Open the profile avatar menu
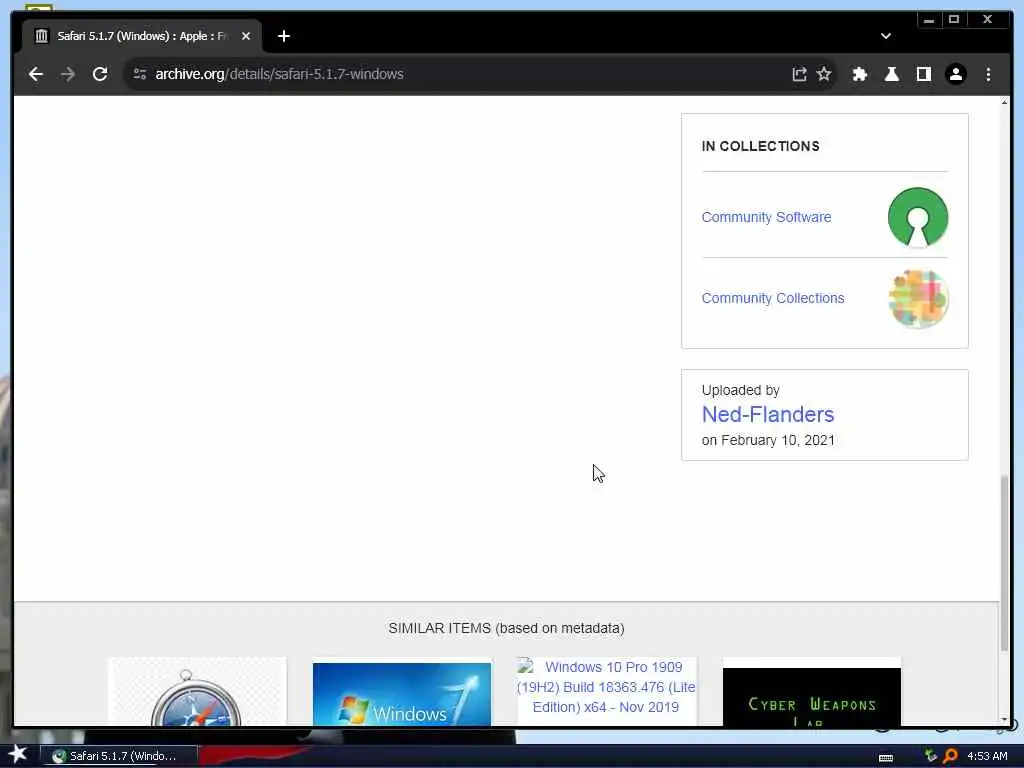This screenshot has width=1024, height=768. [955, 74]
